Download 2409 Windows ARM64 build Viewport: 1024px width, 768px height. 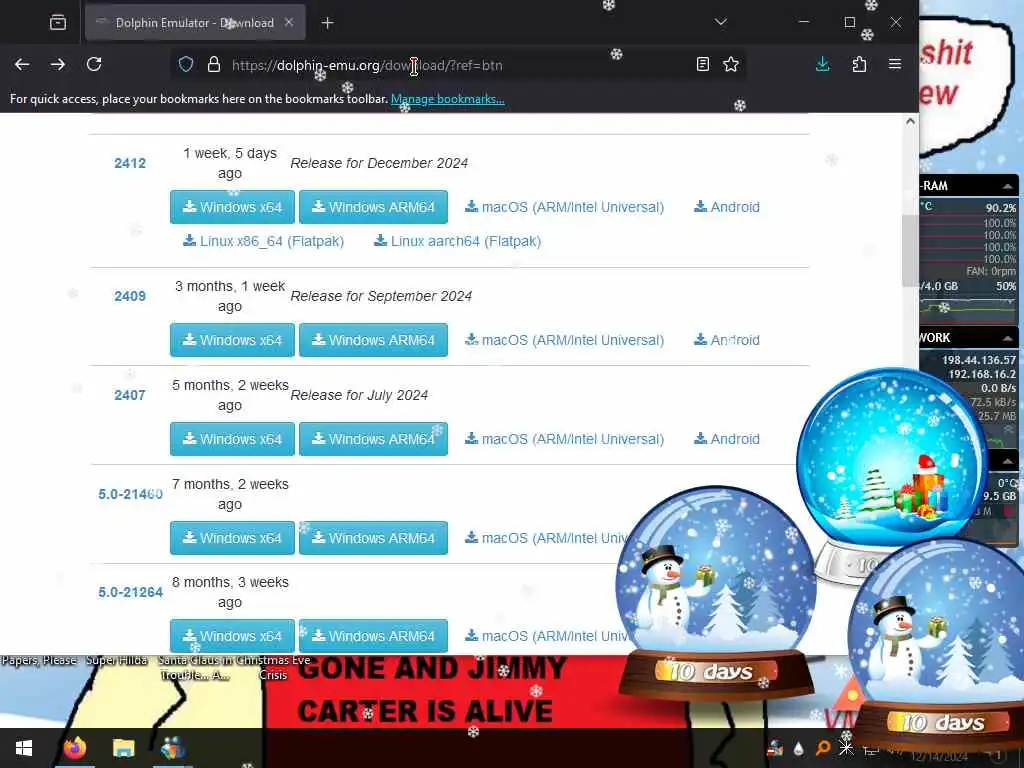(374, 340)
